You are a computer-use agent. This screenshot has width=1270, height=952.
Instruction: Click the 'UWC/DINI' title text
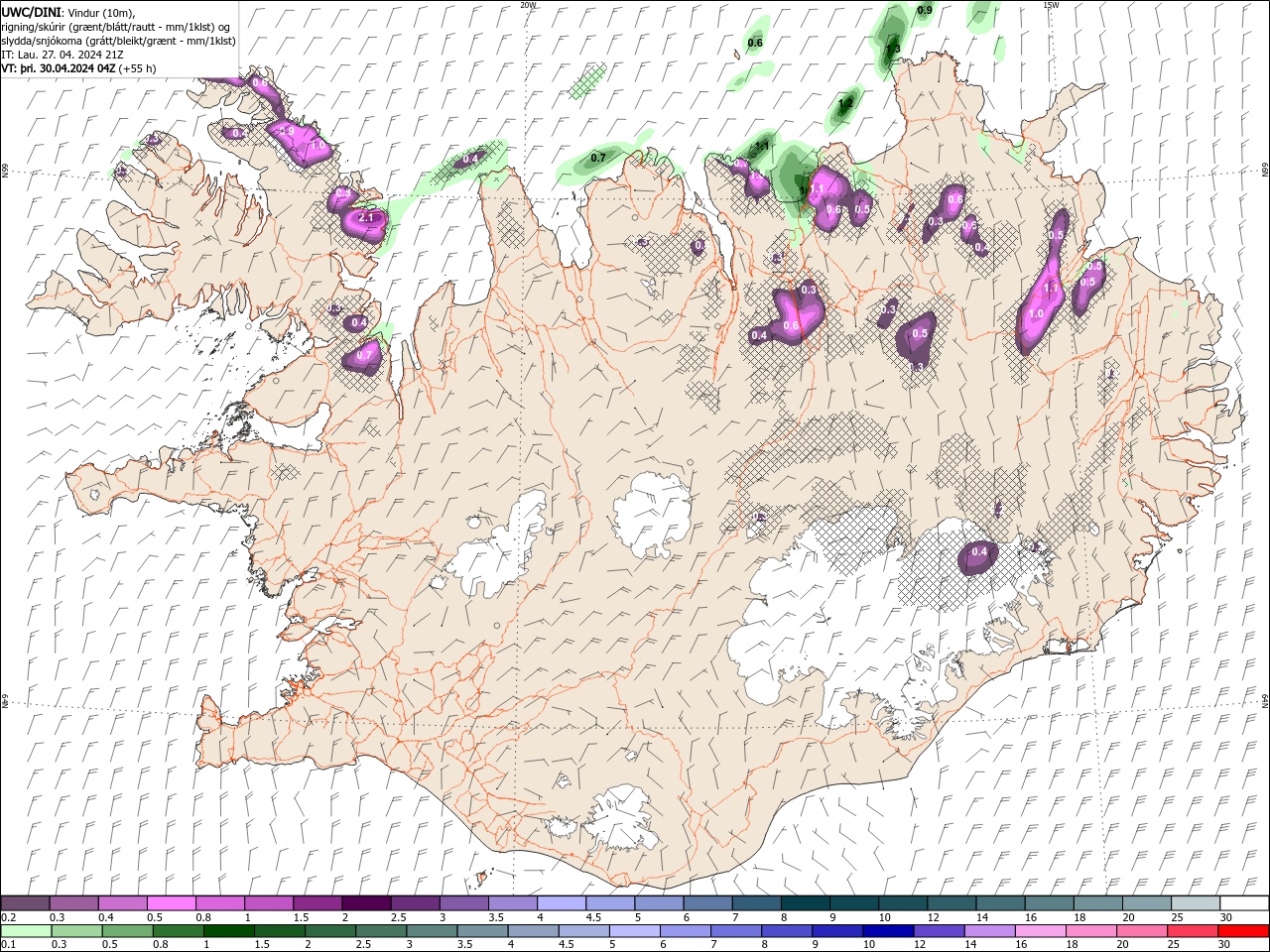pos(31,12)
